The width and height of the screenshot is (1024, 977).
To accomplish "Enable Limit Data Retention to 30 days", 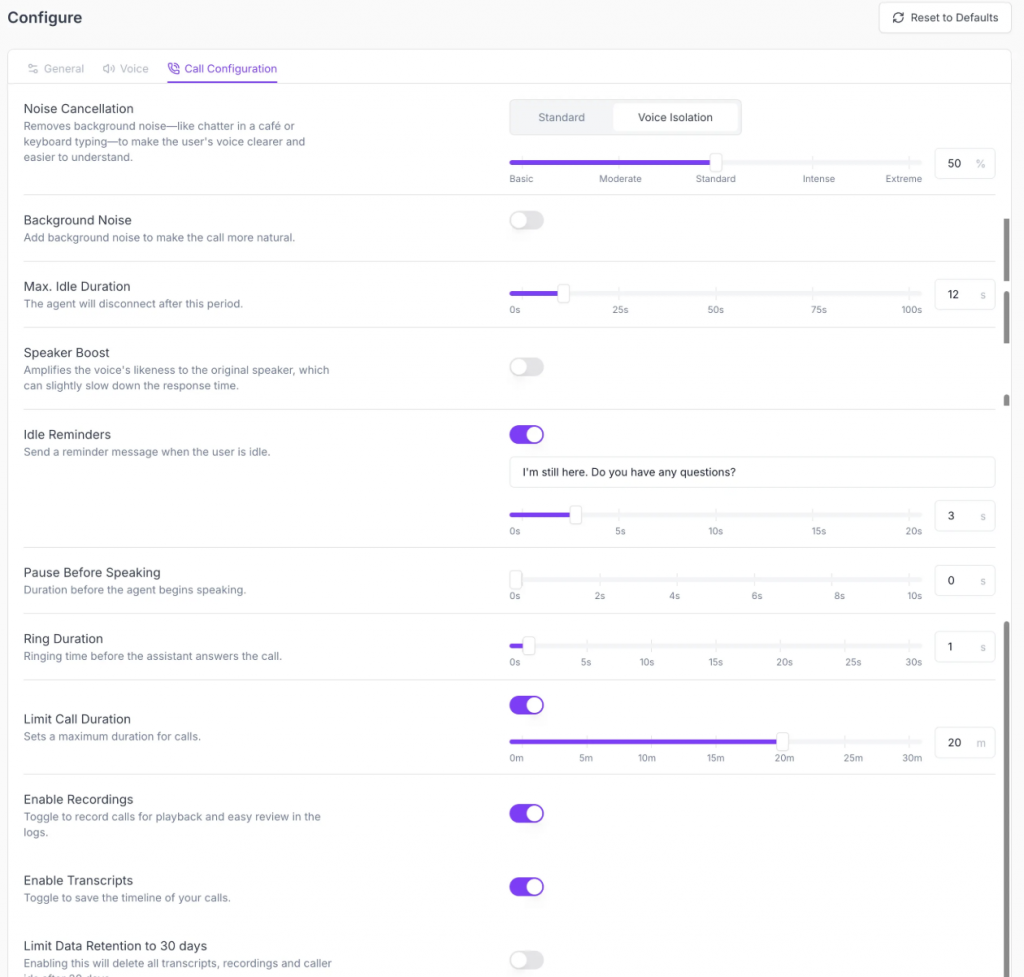I will (x=526, y=960).
